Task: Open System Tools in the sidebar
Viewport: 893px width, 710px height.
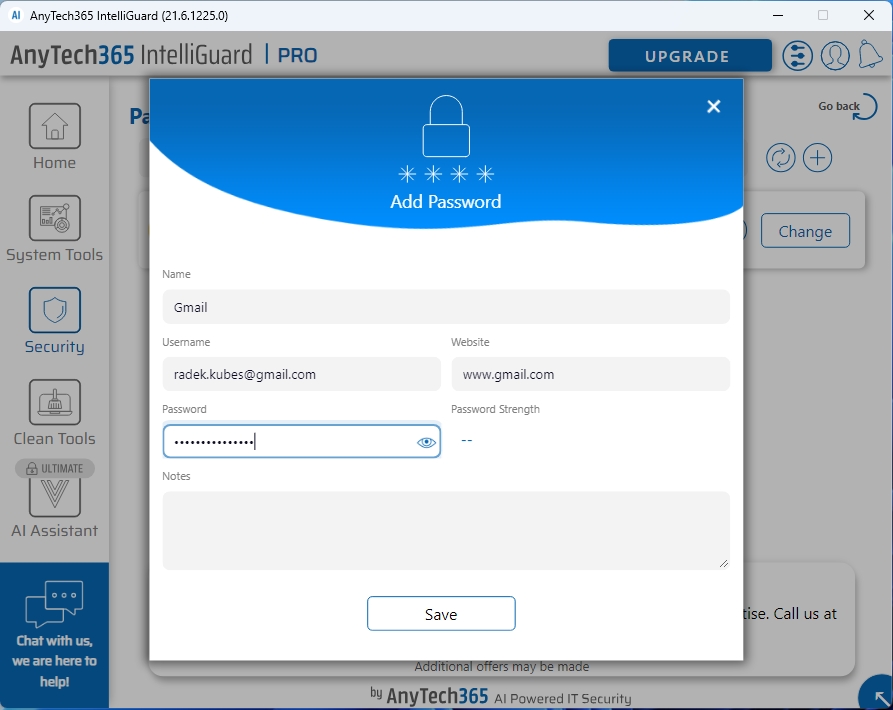Action: click(x=55, y=229)
